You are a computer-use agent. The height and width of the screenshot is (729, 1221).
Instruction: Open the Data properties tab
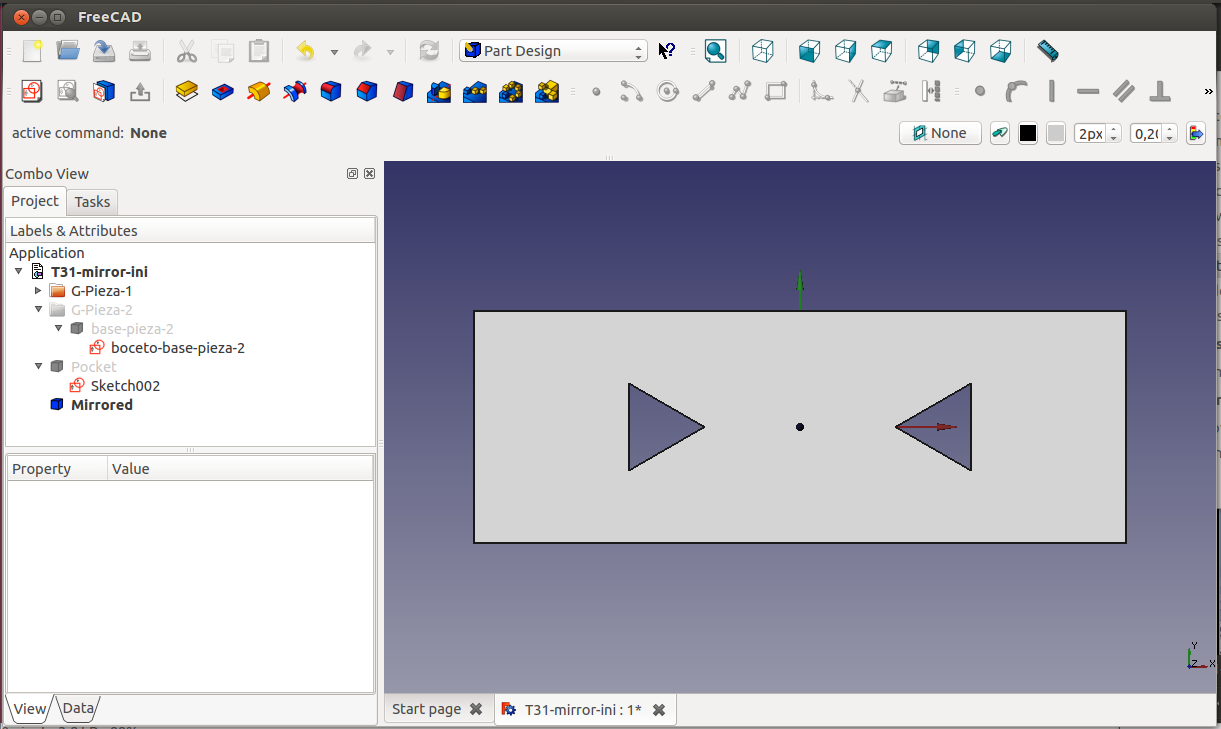(x=77, y=708)
